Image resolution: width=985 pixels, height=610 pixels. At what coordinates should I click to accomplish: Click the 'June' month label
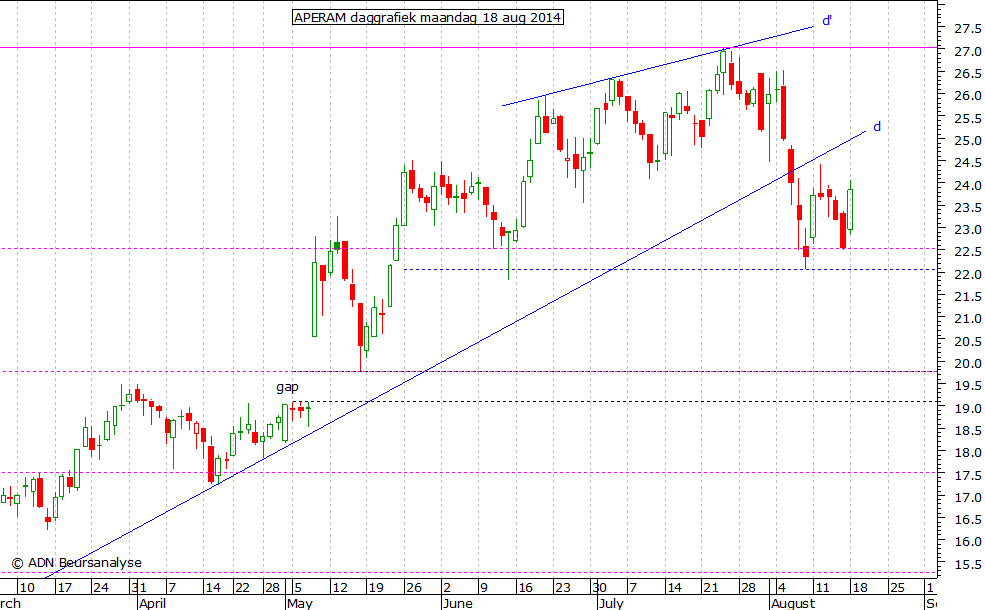457,604
